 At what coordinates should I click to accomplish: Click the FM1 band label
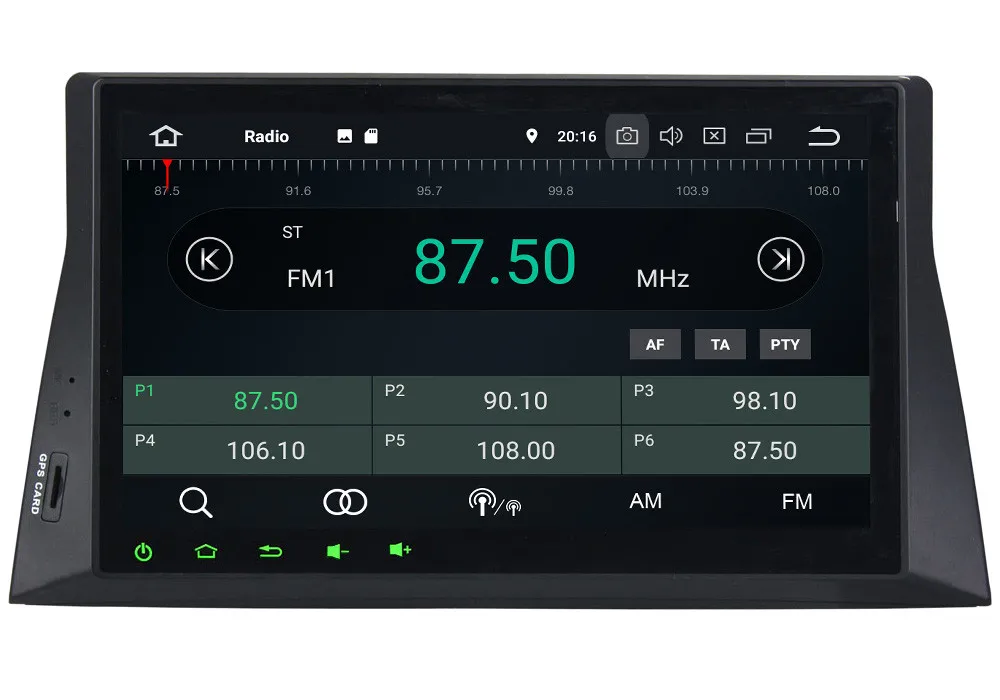pyautogui.click(x=311, y=279)
